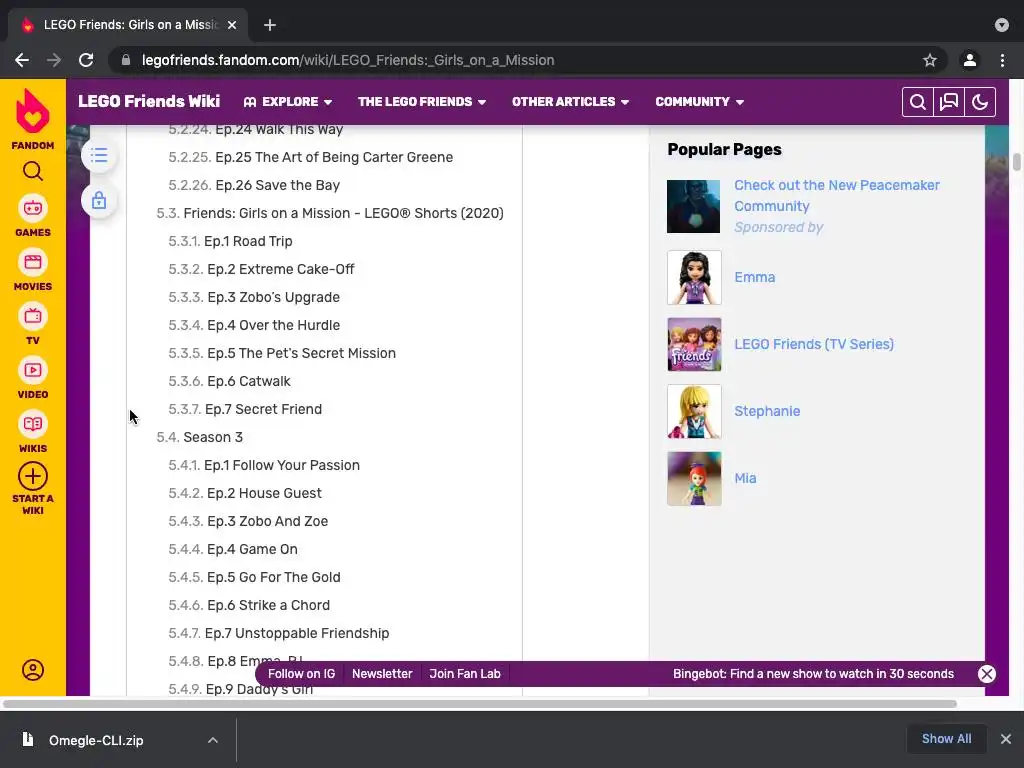Open a new browser tab

(270, 25)
